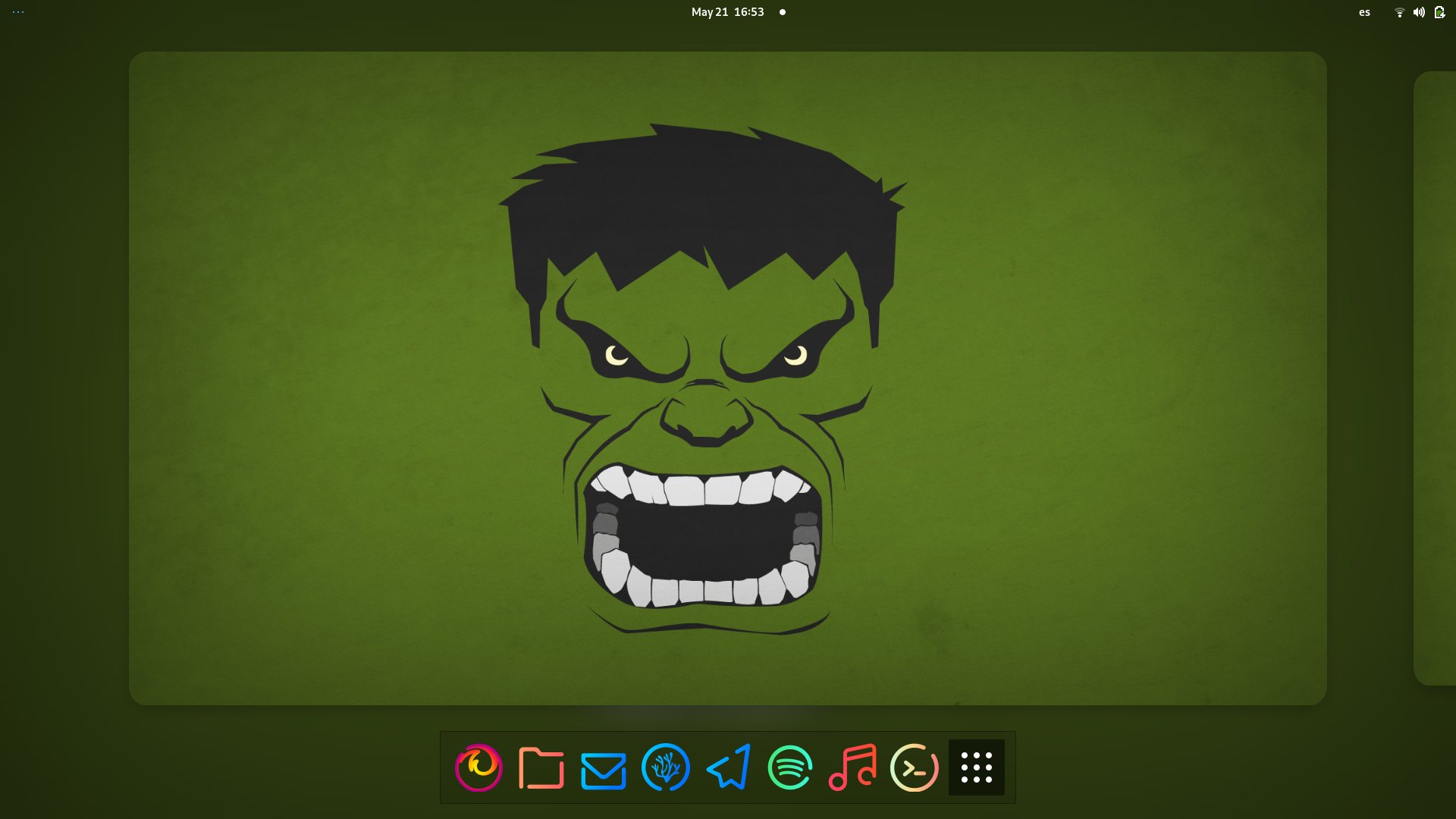Show all applications grid
1456x819 pixels.
[976, 767]
